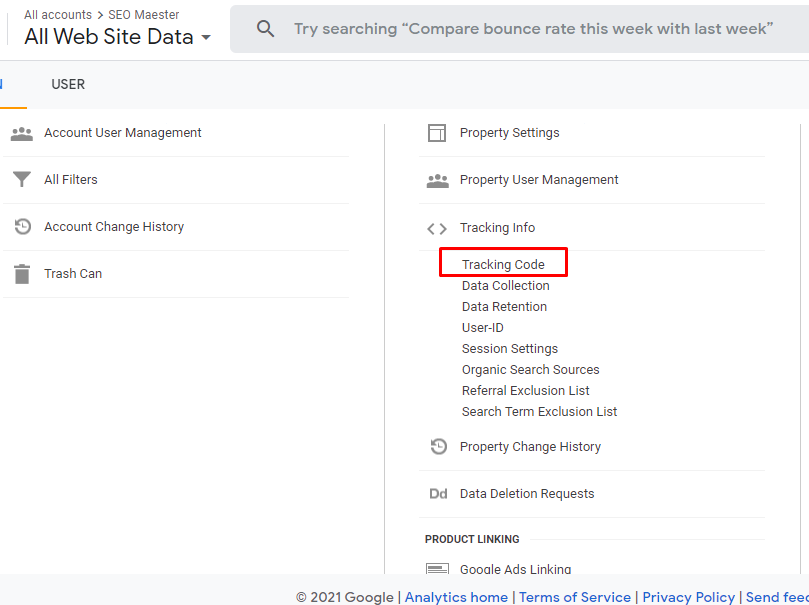Screen dimensions: 809x605
Task: Click the Data Deletion Requests Dd icon
Action: click(438, 494)
